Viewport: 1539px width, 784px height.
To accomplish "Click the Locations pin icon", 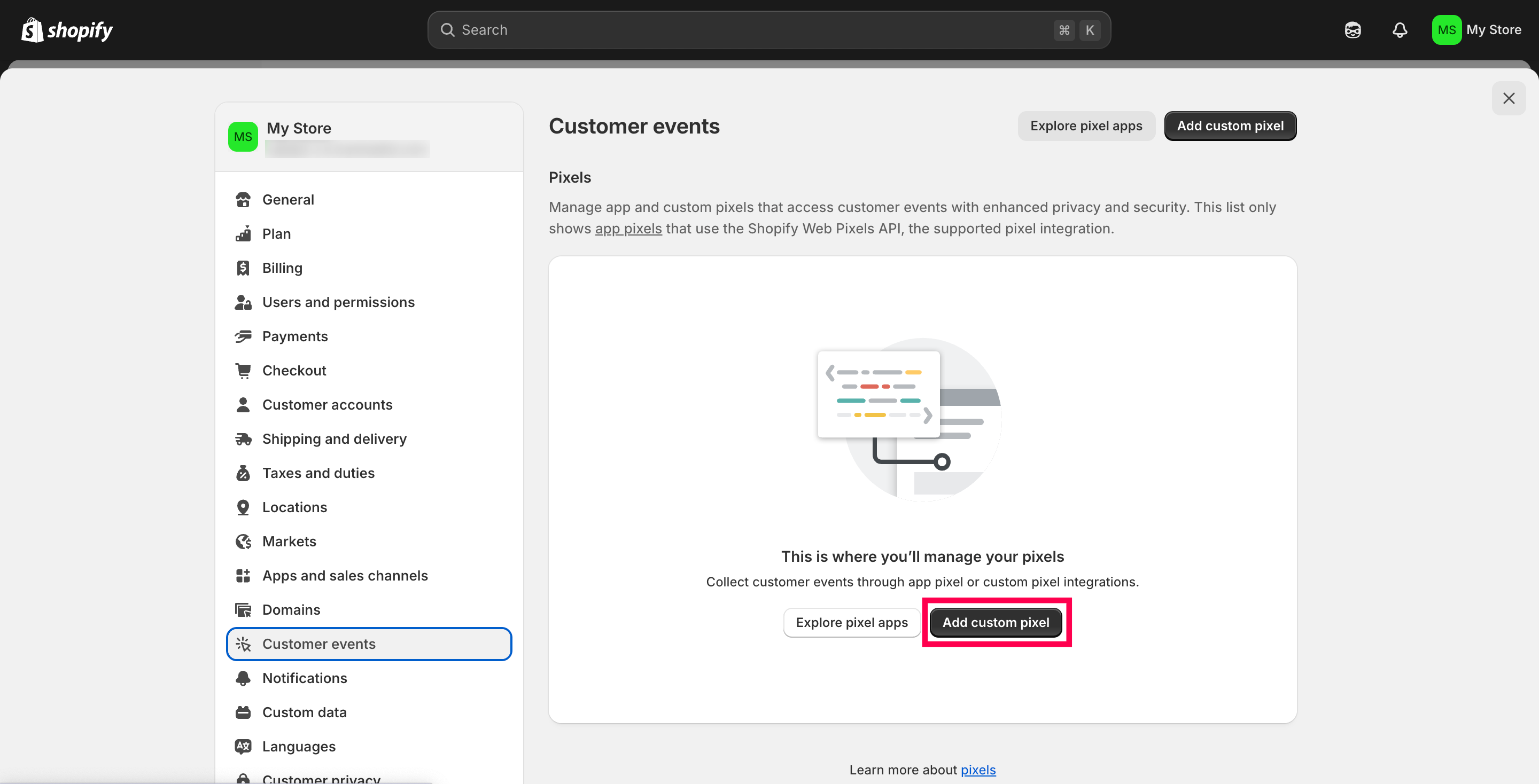I will (243, 507).
